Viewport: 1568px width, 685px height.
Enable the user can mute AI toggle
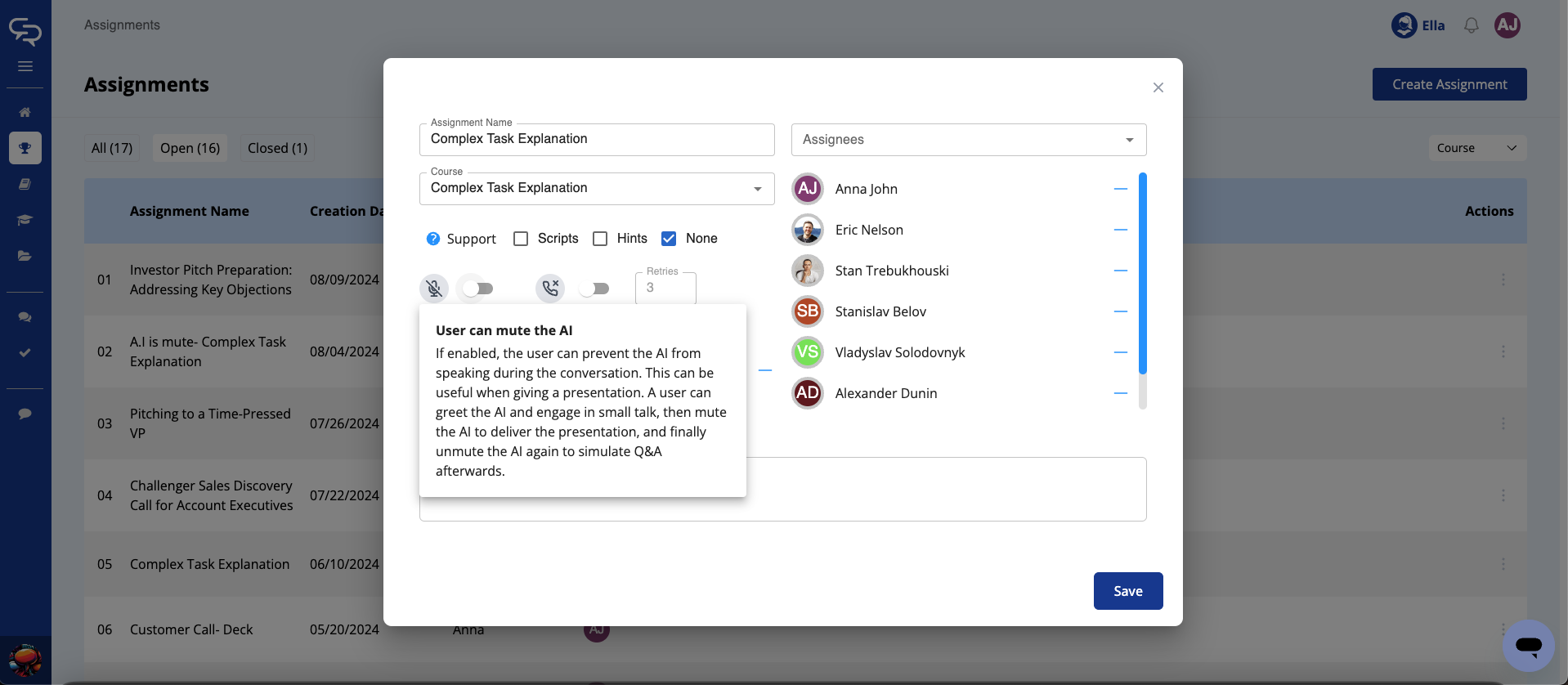(478, 289)
